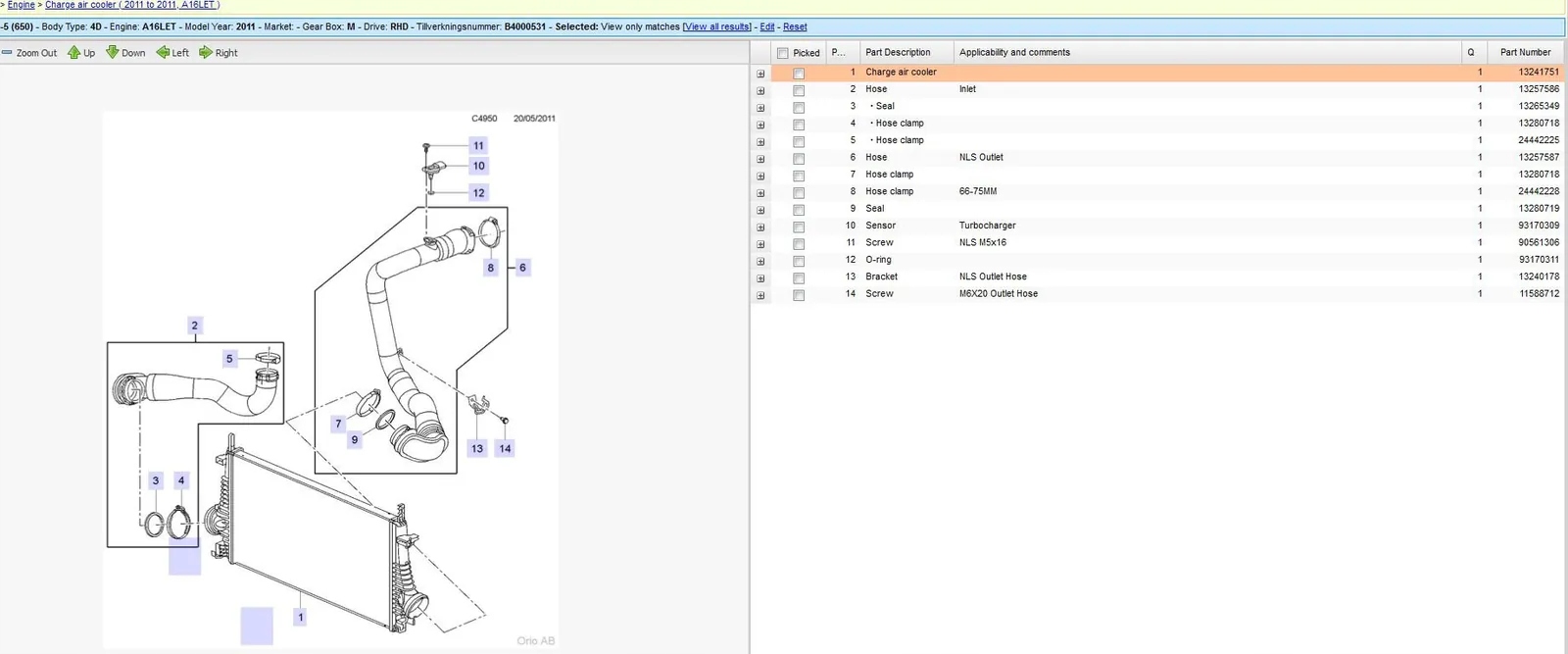The height and width of the screenshot is (654, 1568).
Task: Sort by Part Number column header
Action: click(1525, 53)
